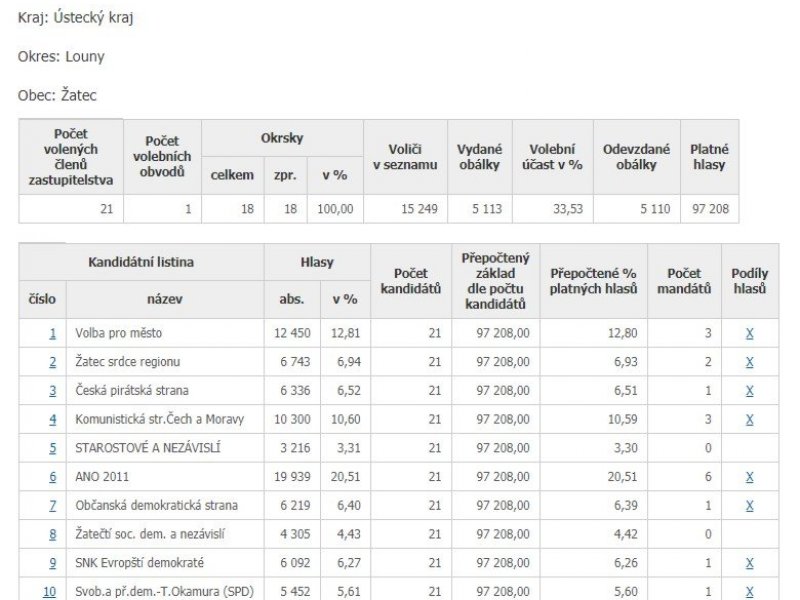Click the X link for SNK Evropští demokraté
Viewport: 800px width, 600px height.
coord(749,563)
